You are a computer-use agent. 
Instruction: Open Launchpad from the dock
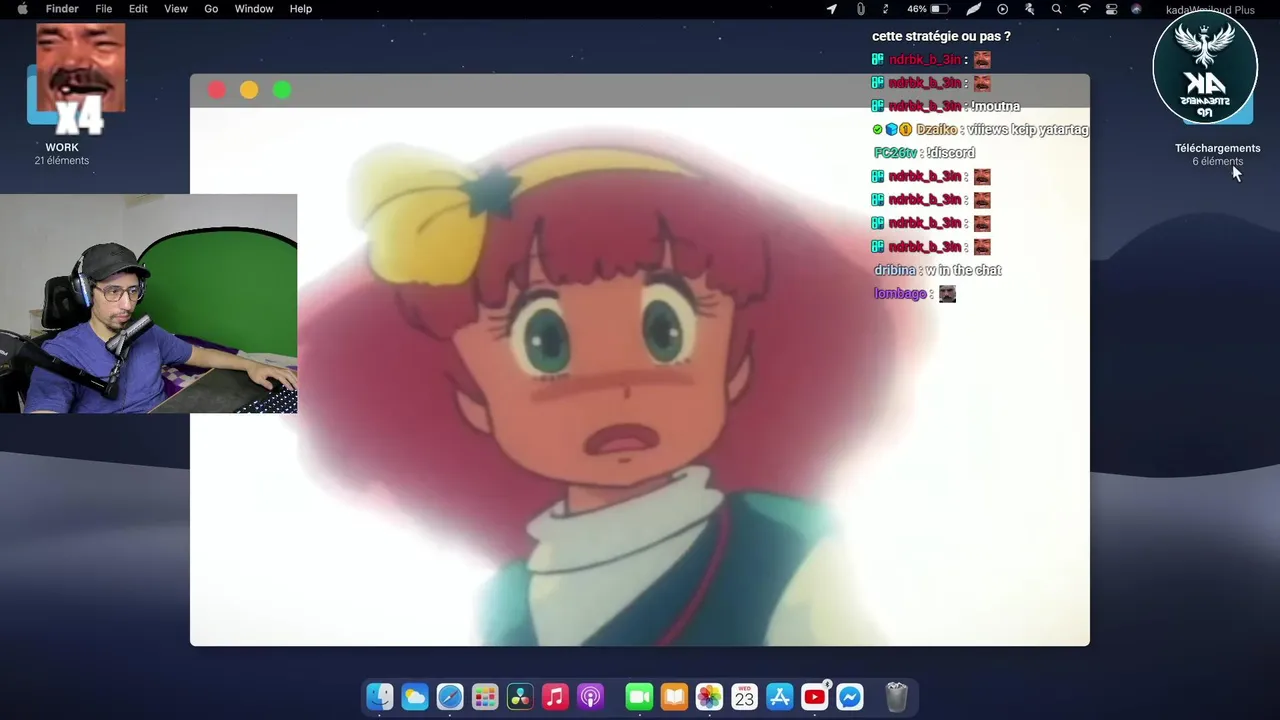pos(485,697)
